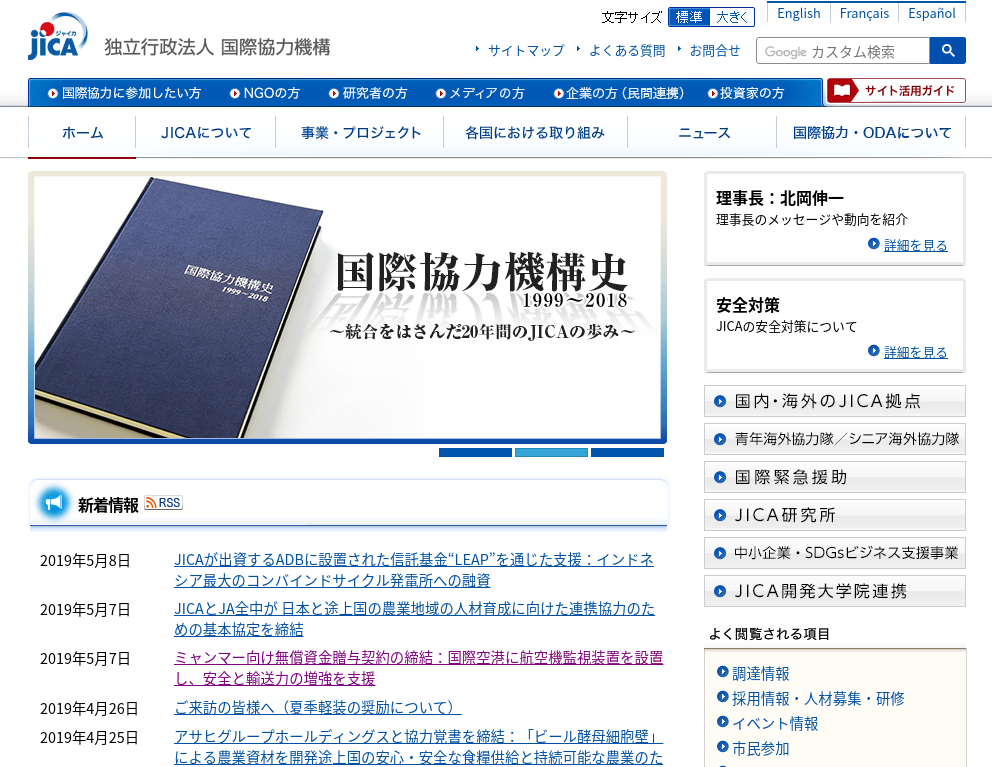Viewport: 992px width, 767px height.
Task: Open サイト活用ガイド button
Action: pos(896,90)
